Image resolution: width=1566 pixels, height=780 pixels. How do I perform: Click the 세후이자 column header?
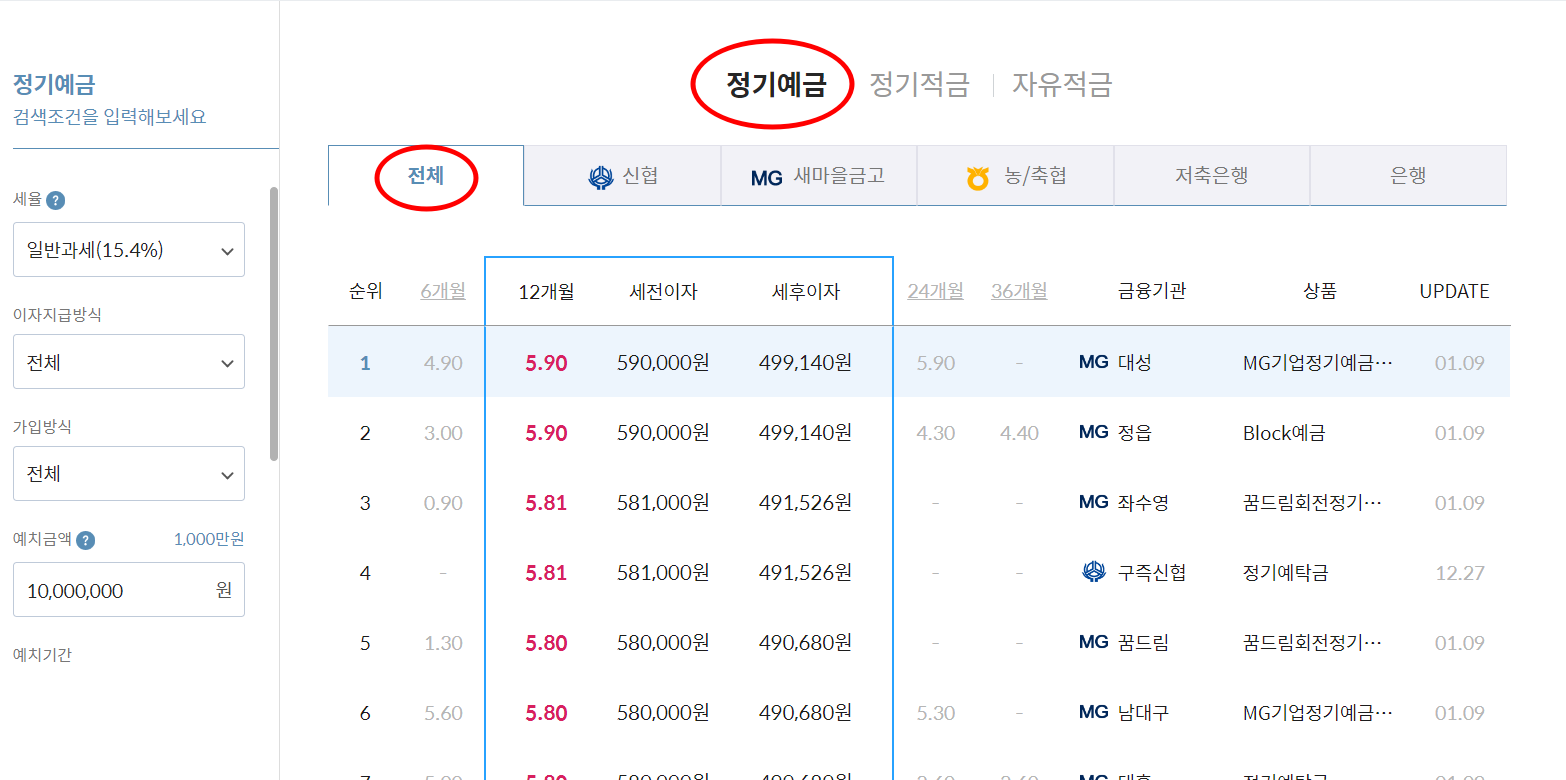(x=805, y=292)
